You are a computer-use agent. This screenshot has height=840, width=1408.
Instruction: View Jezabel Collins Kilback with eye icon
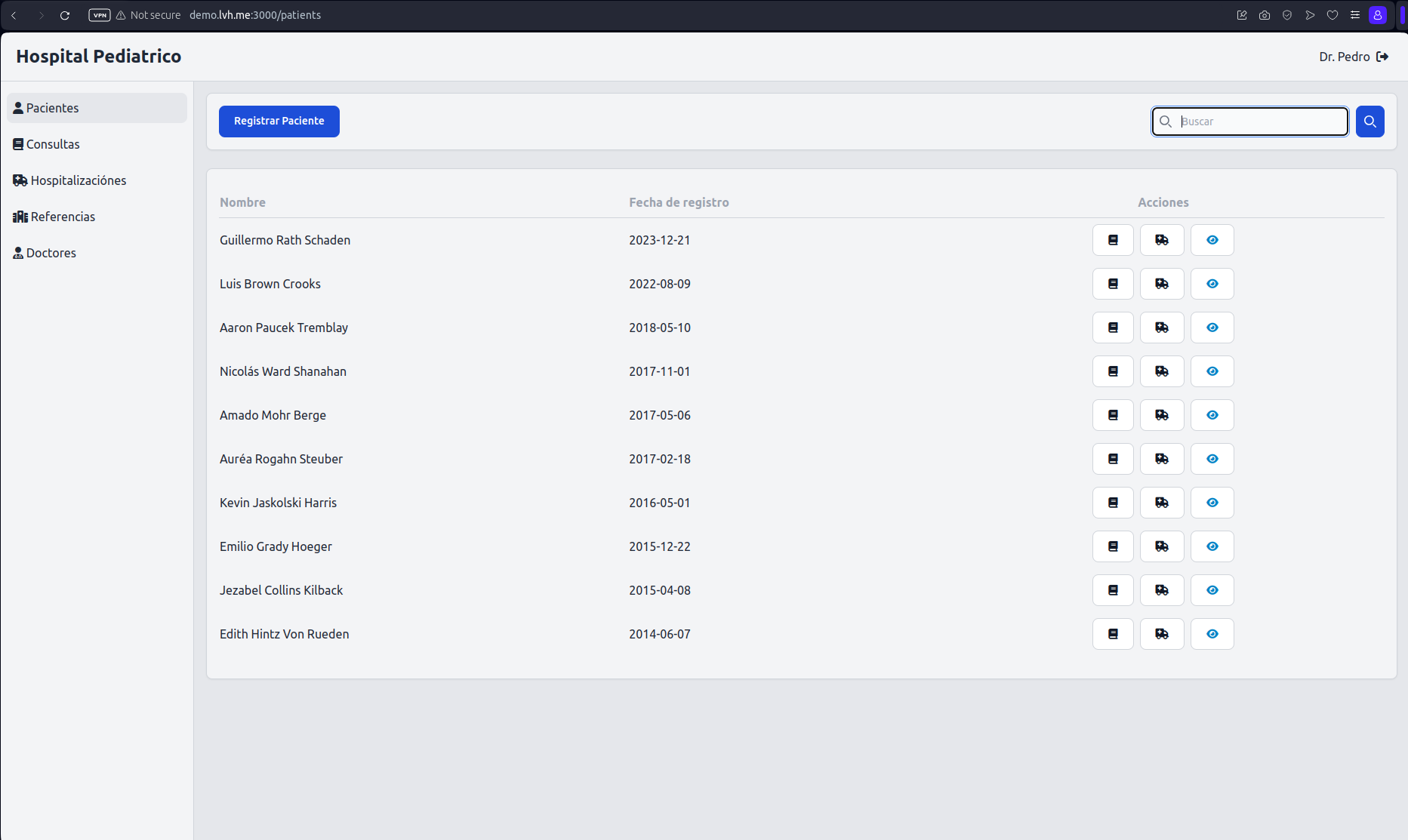click(x=1212, y=590)
